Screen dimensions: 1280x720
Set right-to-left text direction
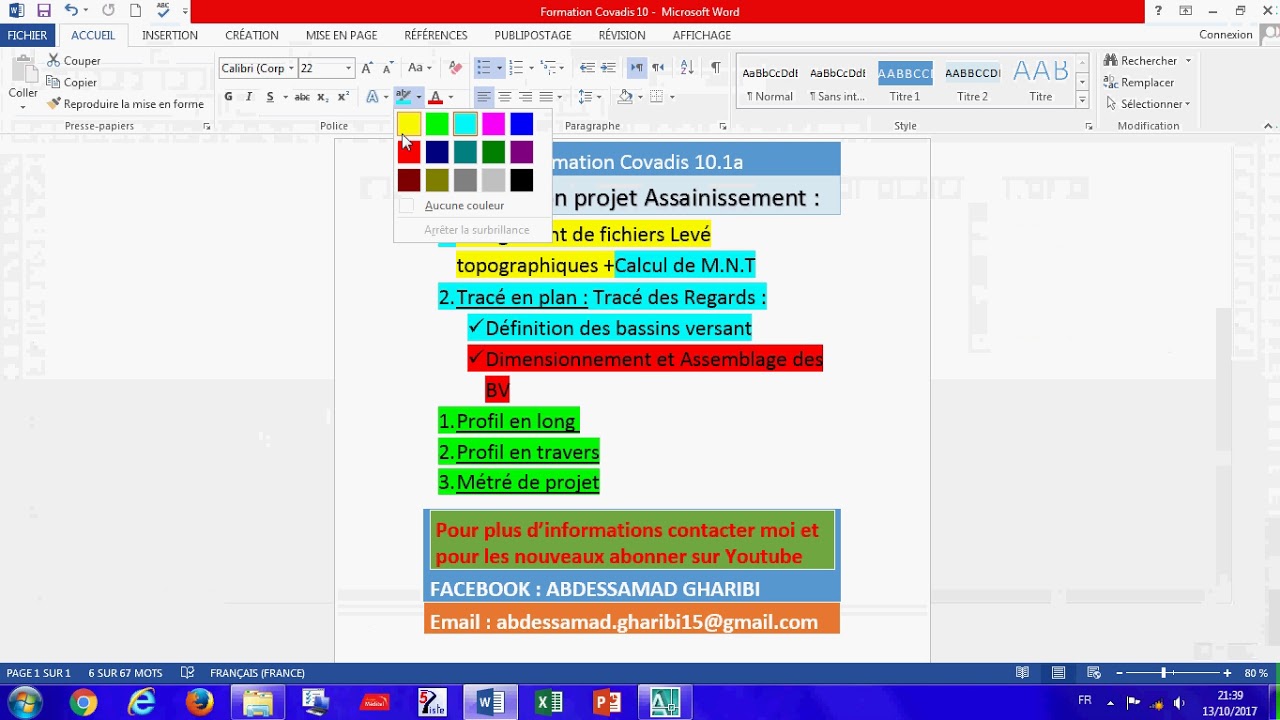pyautogui.click(x=658, y=68)
